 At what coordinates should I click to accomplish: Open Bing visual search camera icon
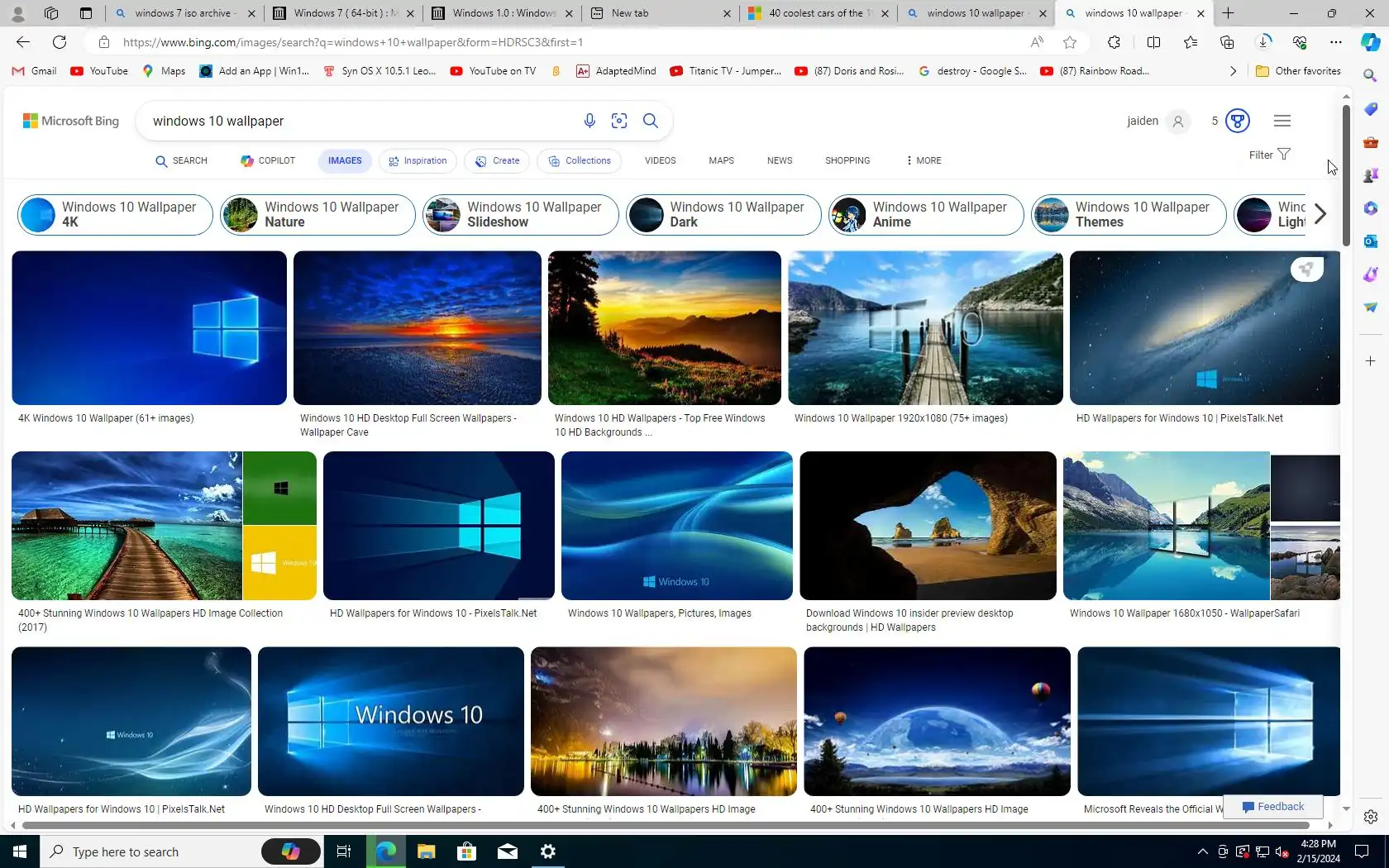[619, 121]
